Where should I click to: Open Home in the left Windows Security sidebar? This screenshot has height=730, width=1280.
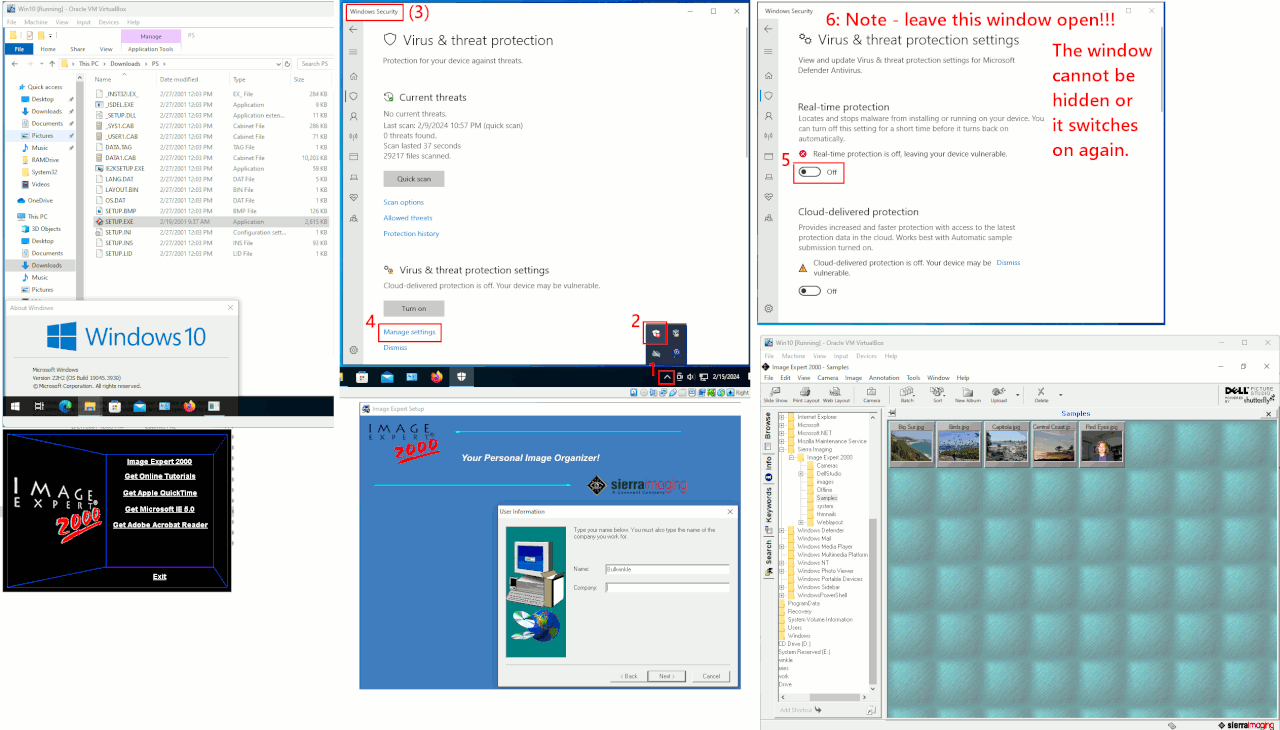(x=353, y=76)
